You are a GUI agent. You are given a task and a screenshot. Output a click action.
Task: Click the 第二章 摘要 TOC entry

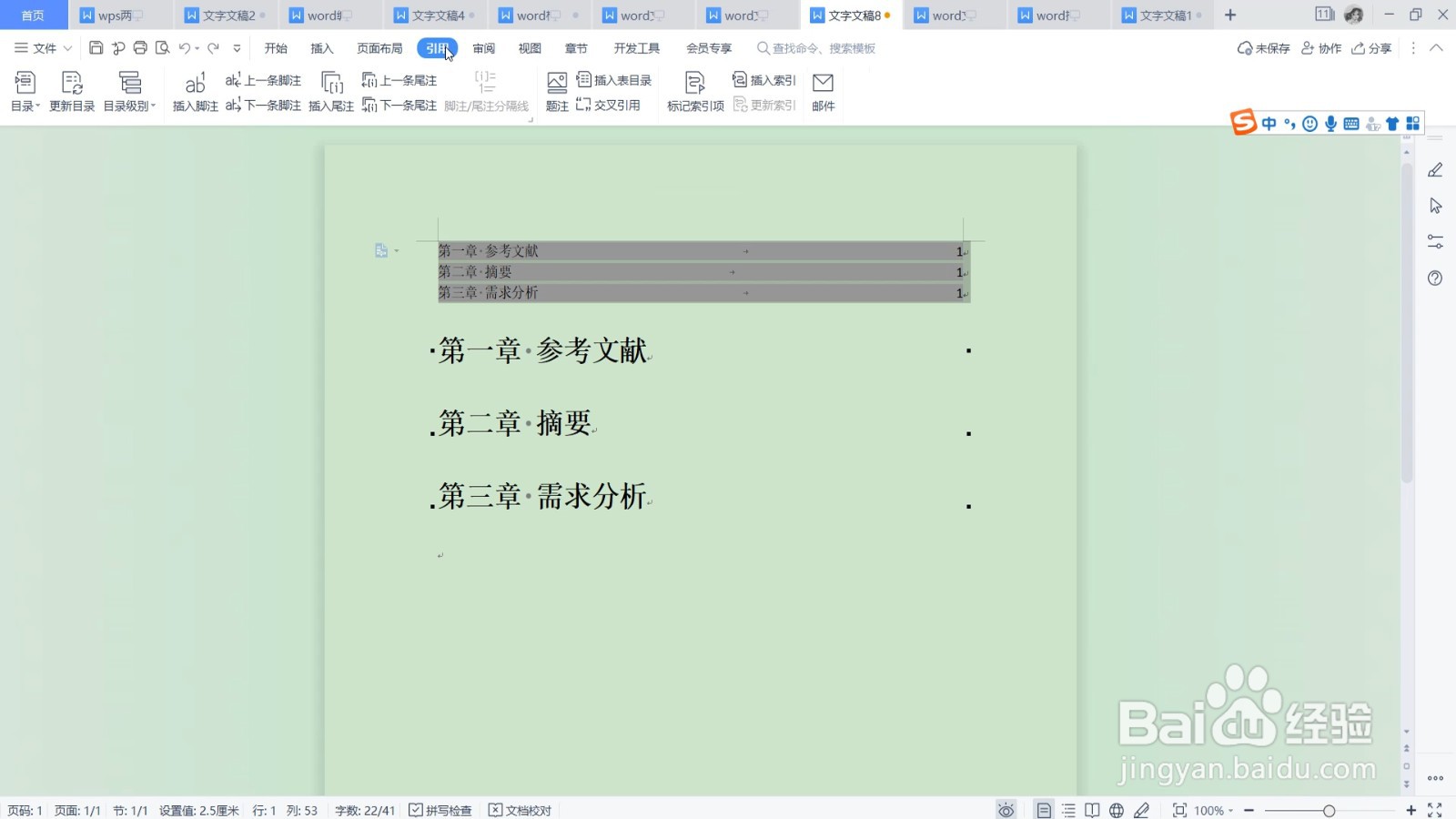tap(474, 271)
